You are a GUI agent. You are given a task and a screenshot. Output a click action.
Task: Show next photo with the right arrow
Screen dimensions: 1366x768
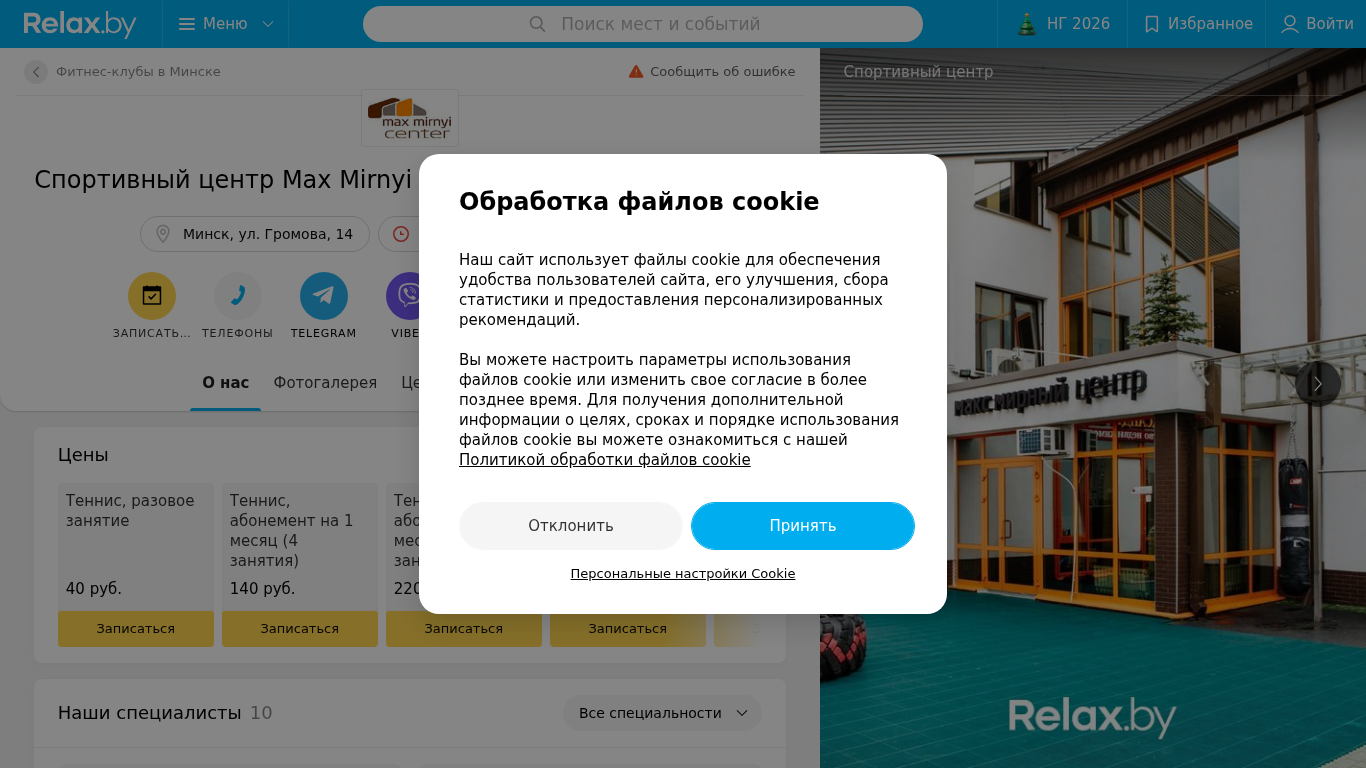pos(1318,384)
